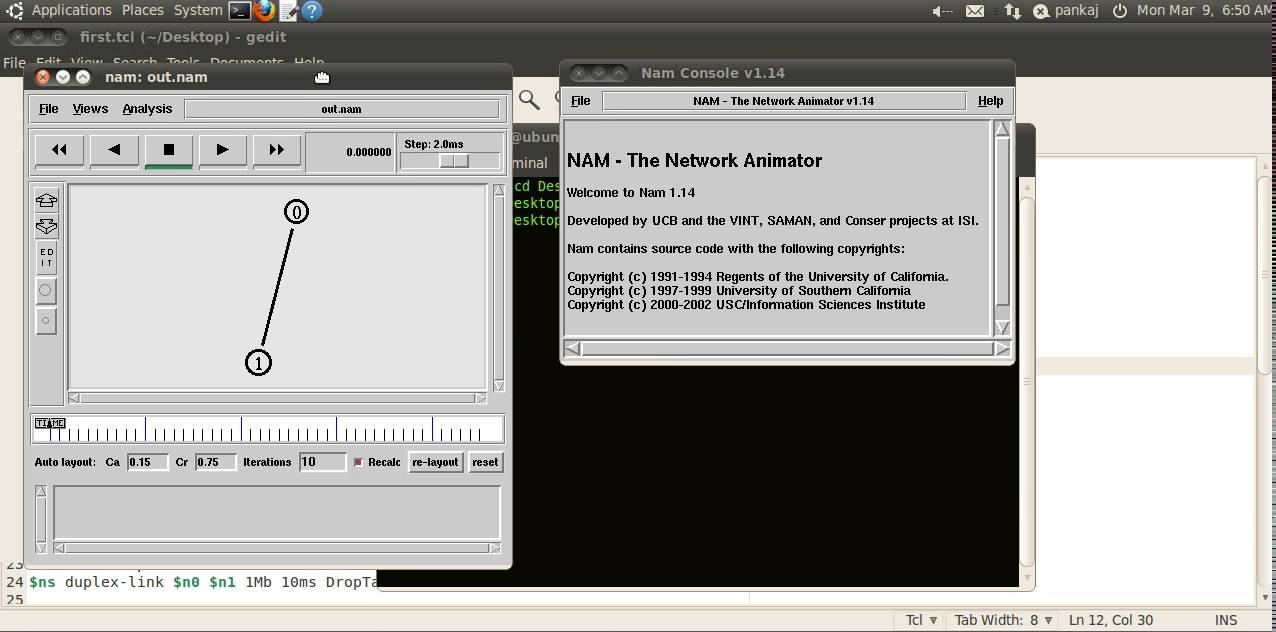Click the EDIT tool button in nam
1276x632 pixels.
46,258
